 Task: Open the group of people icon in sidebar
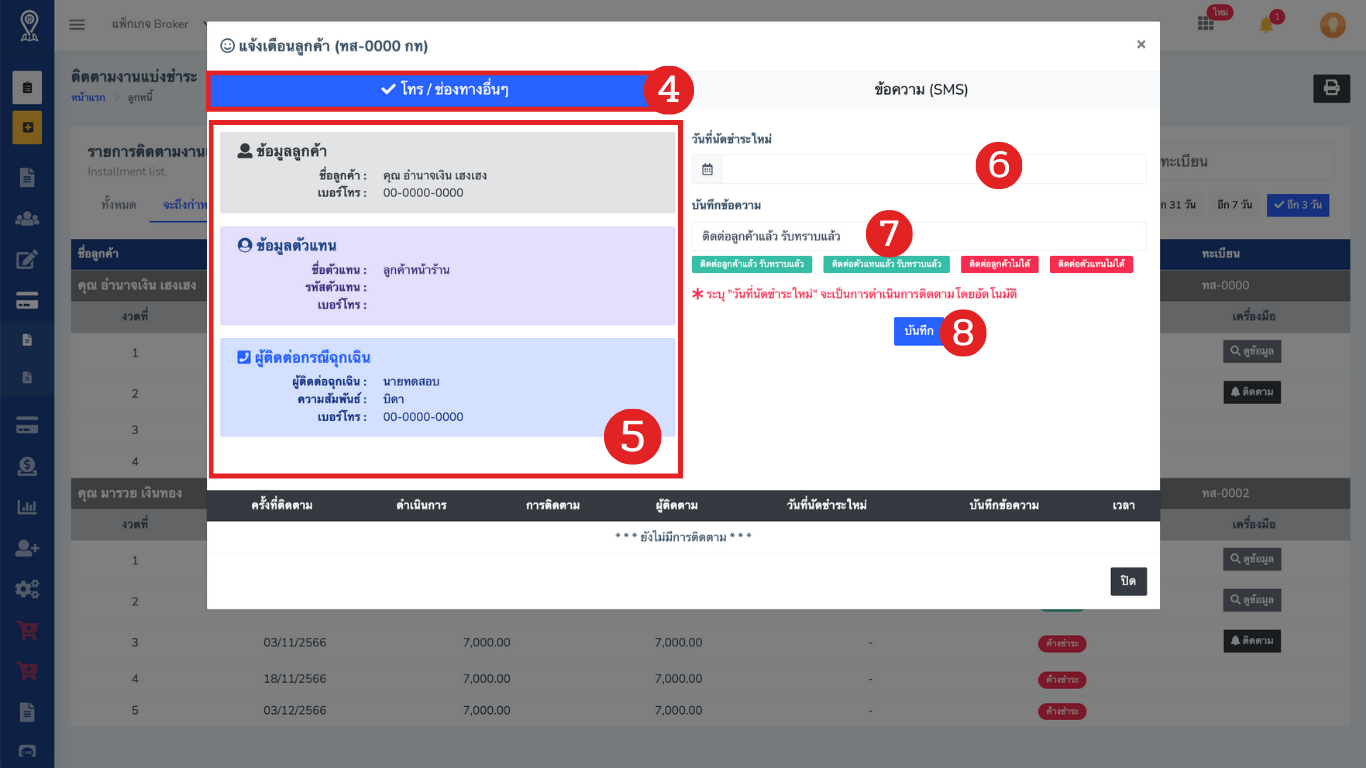[x=27, y=219]
